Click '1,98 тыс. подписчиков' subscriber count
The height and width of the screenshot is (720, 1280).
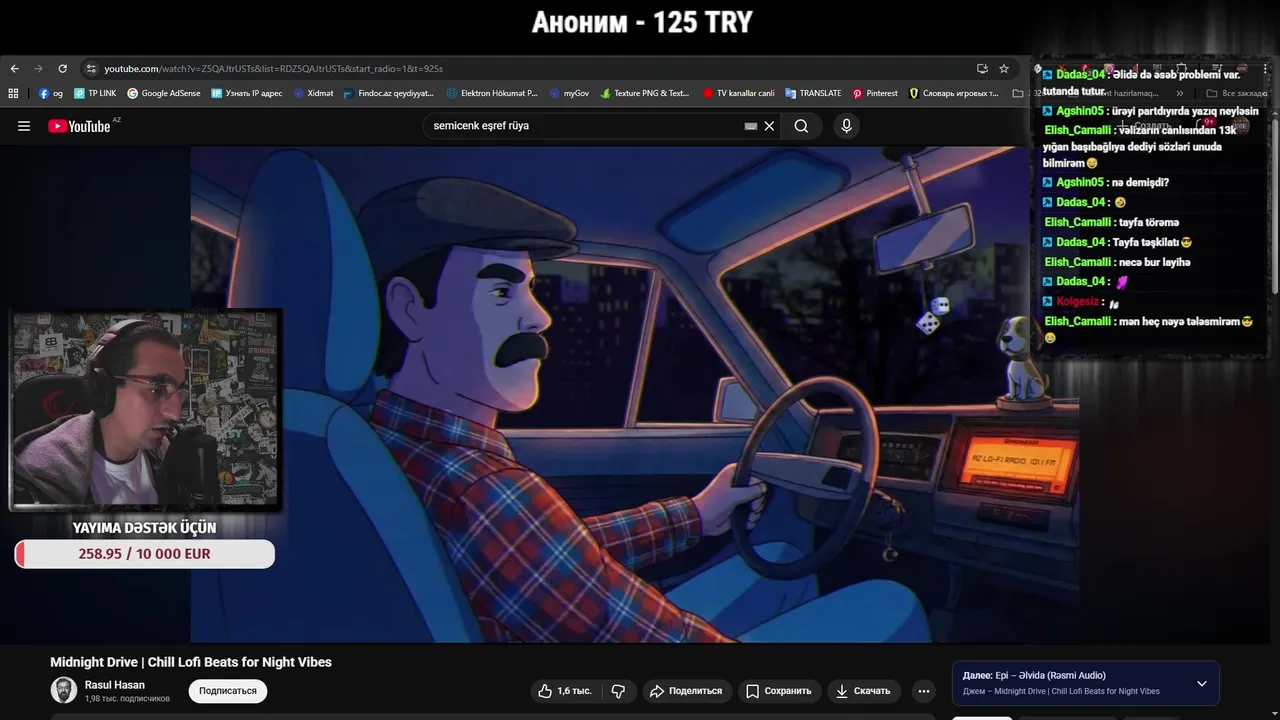coord(127,699)
